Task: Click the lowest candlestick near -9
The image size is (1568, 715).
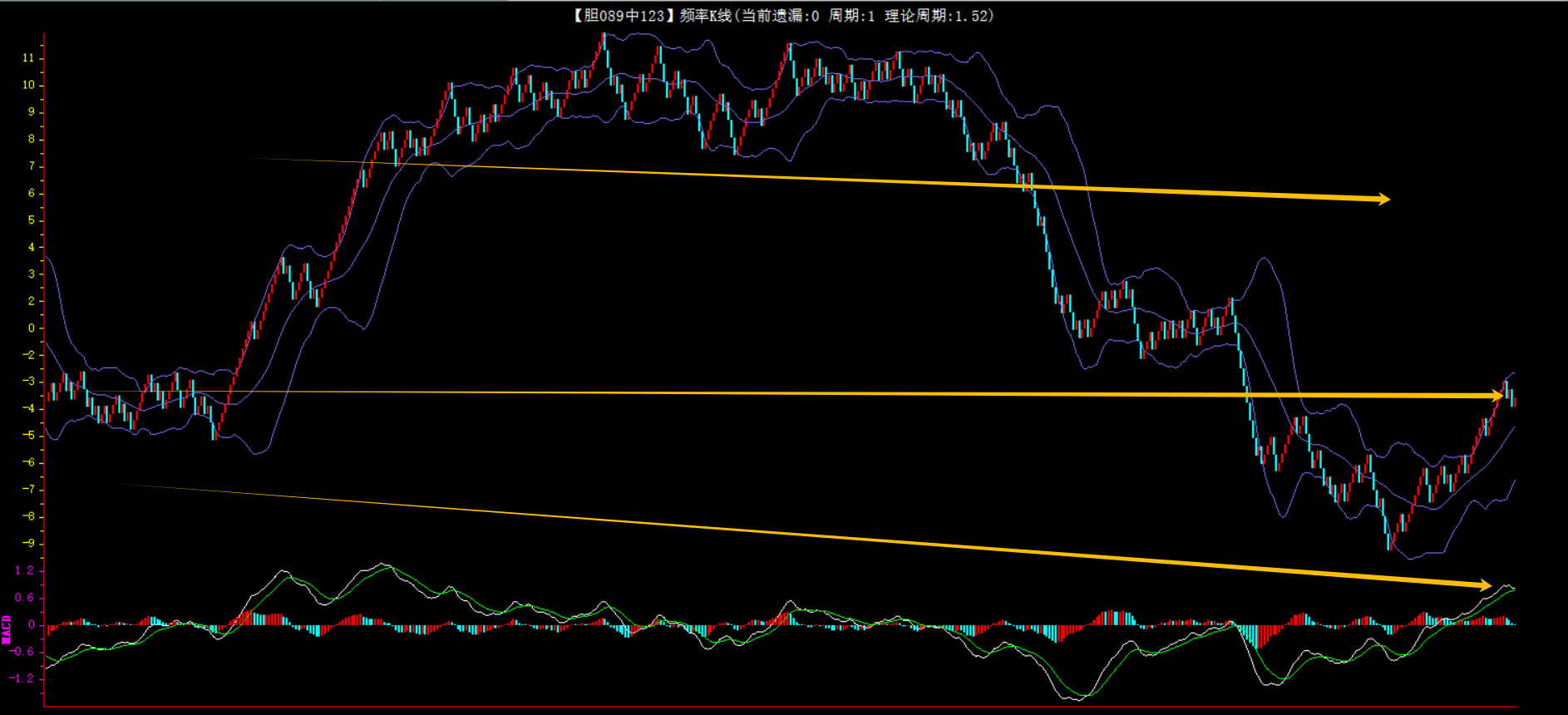Action: 1390,540
